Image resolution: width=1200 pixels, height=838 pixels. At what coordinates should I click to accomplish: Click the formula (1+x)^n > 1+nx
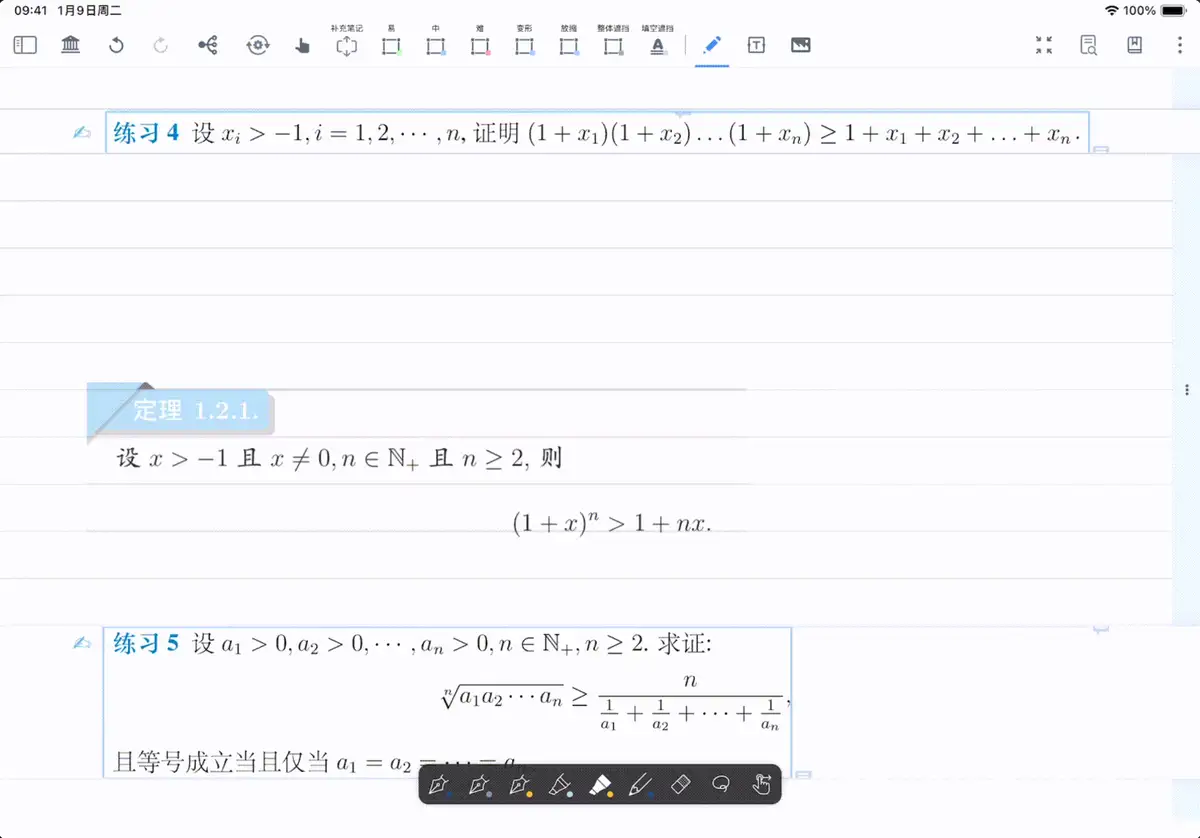point(611,523)
